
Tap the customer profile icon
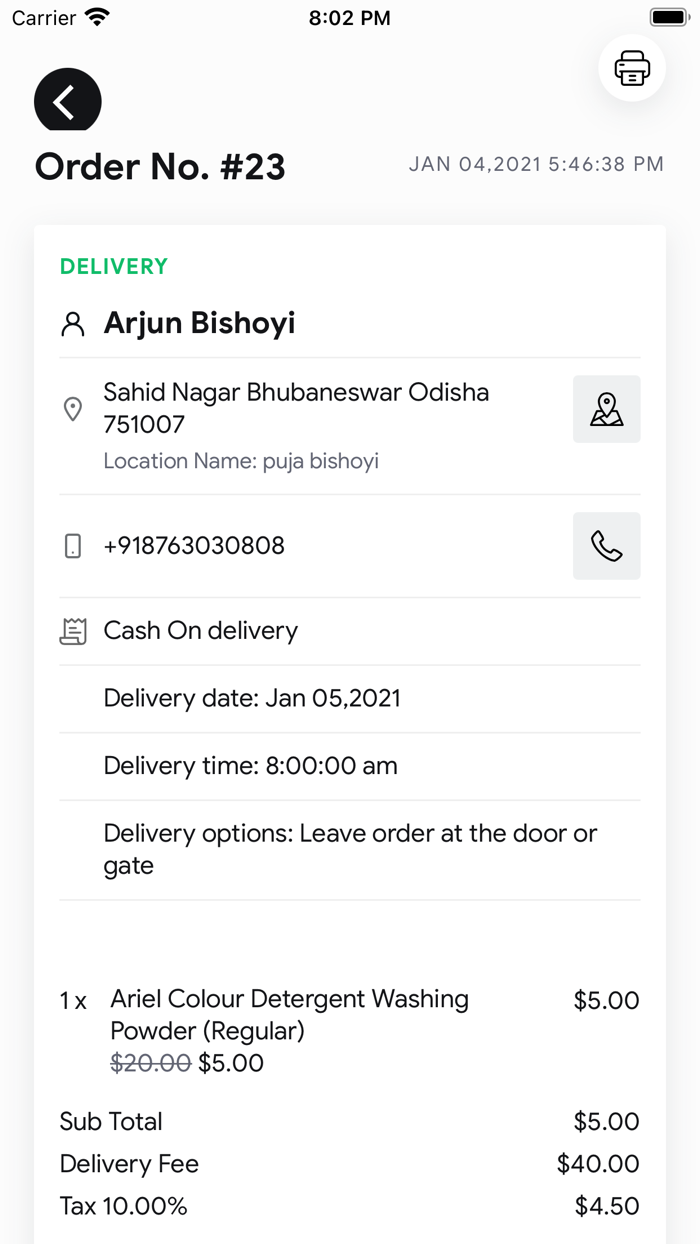pos(73,324)
